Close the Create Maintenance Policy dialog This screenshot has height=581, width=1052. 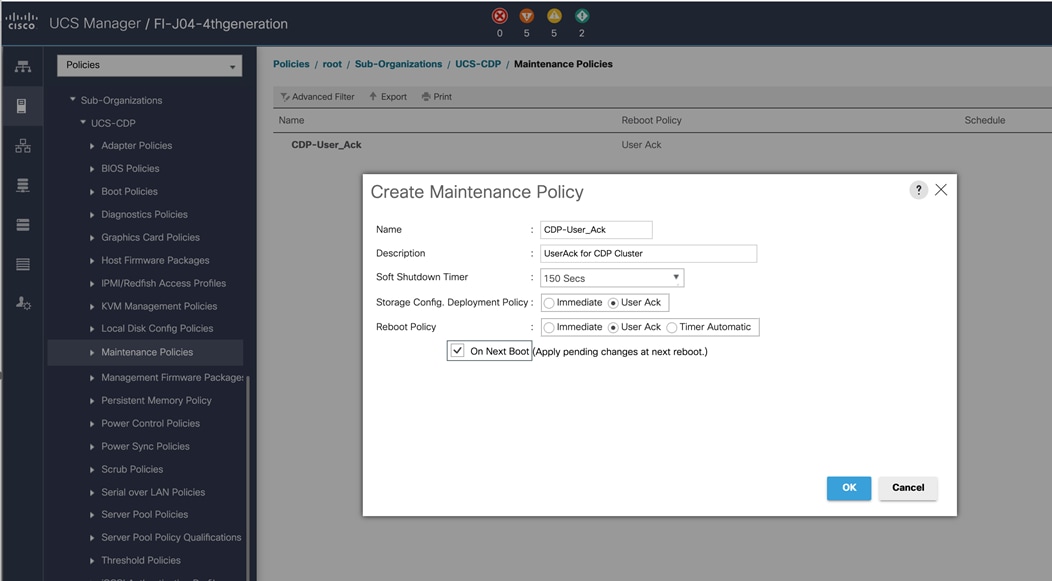(x=941, y=190)
